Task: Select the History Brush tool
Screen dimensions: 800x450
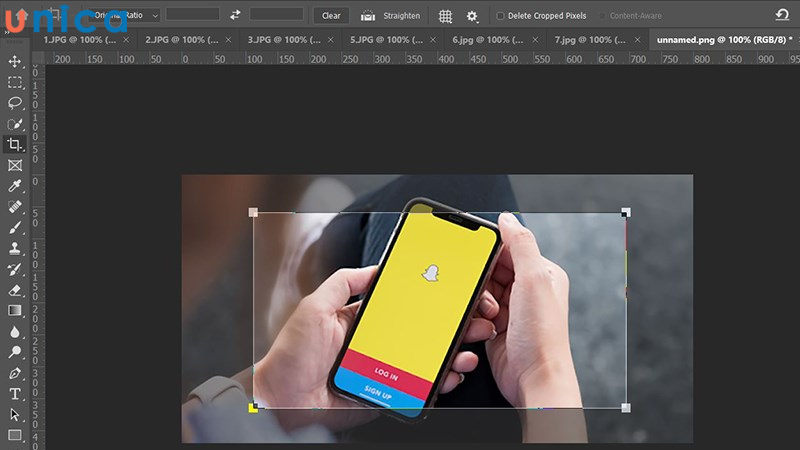Action: coord(14,269)
